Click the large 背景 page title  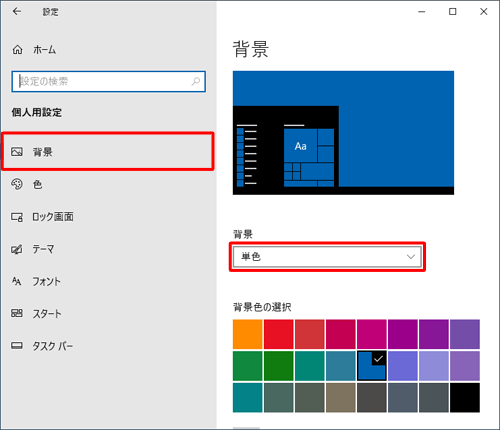[251, 49]
